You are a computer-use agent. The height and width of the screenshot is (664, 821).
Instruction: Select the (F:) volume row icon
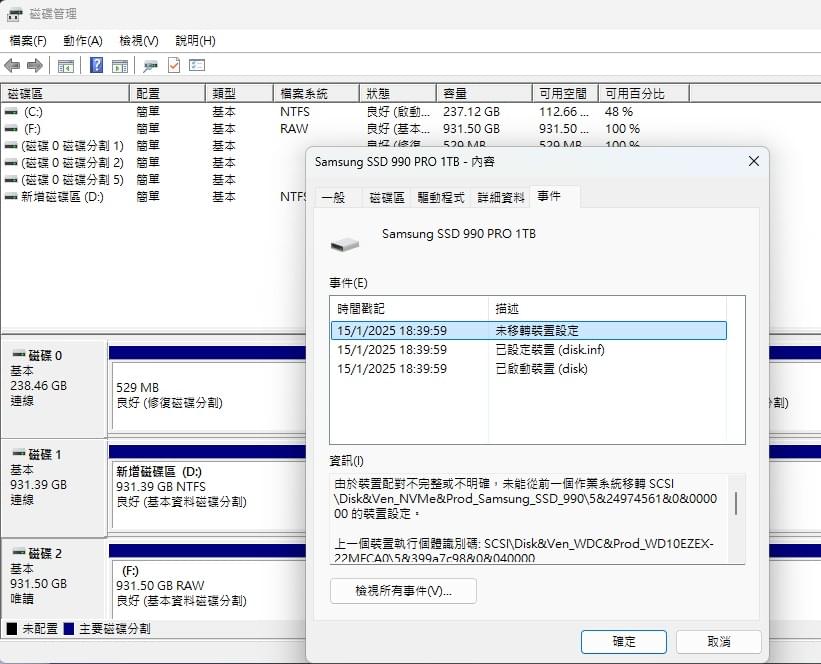(x=11, y=129)
